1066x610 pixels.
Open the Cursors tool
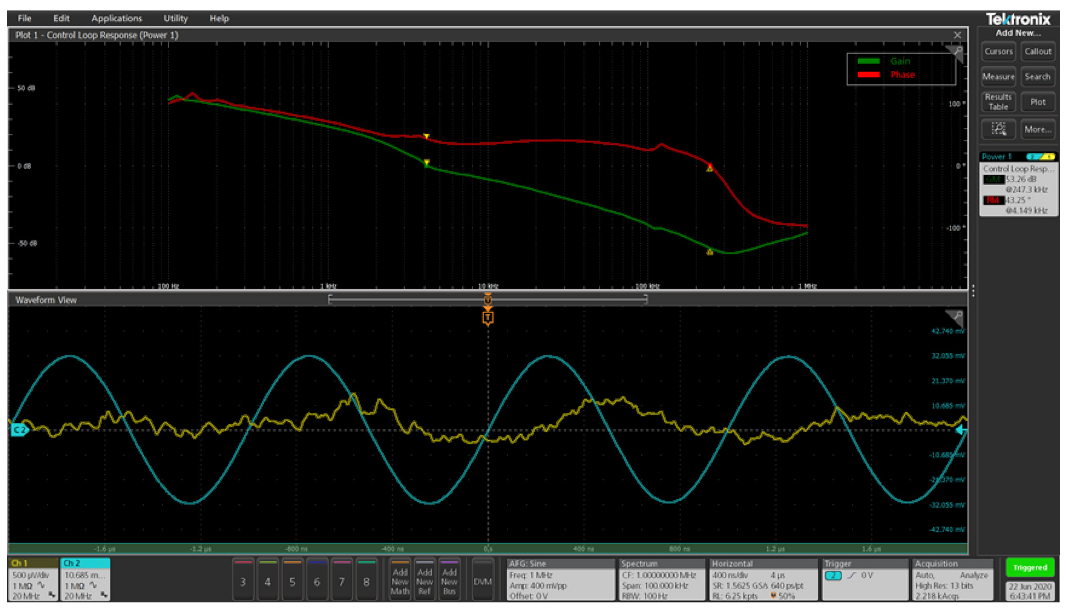pyautogui.click(x=998, y=52)
